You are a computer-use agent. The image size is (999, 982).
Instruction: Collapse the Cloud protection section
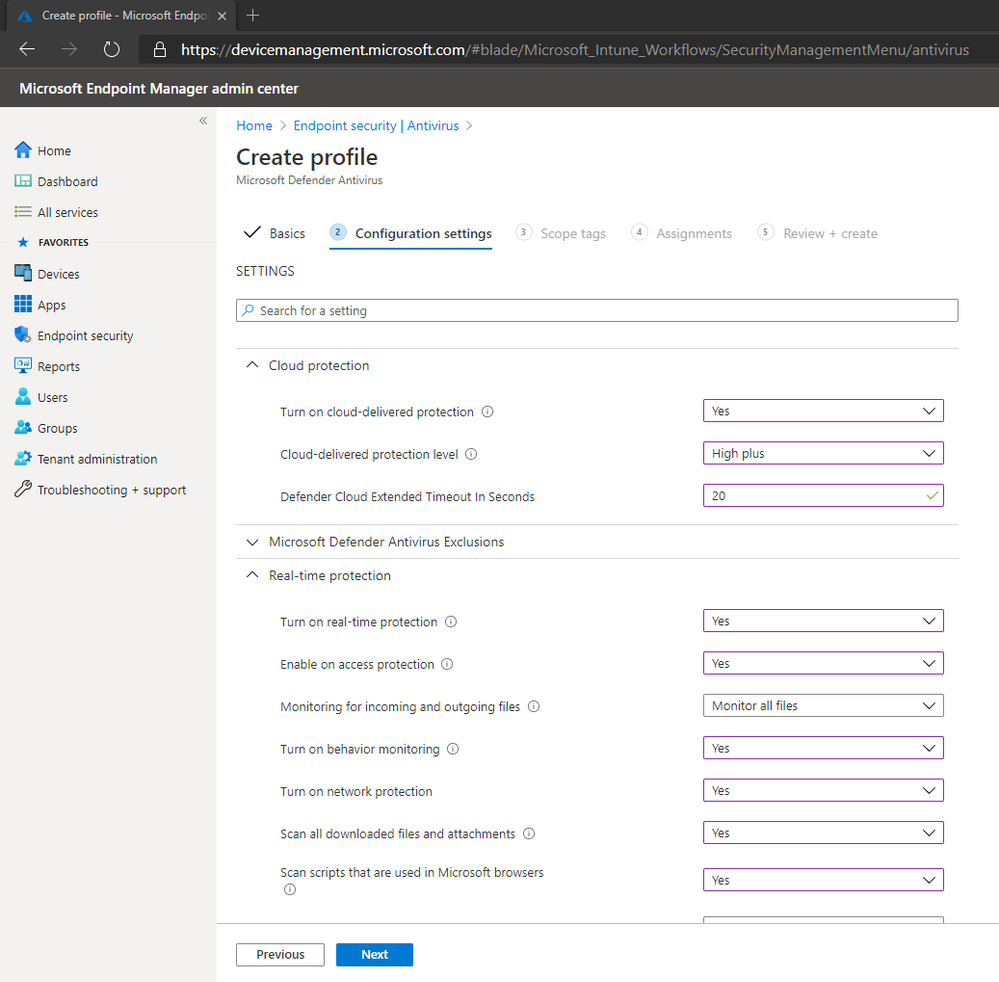click(252, 365)
